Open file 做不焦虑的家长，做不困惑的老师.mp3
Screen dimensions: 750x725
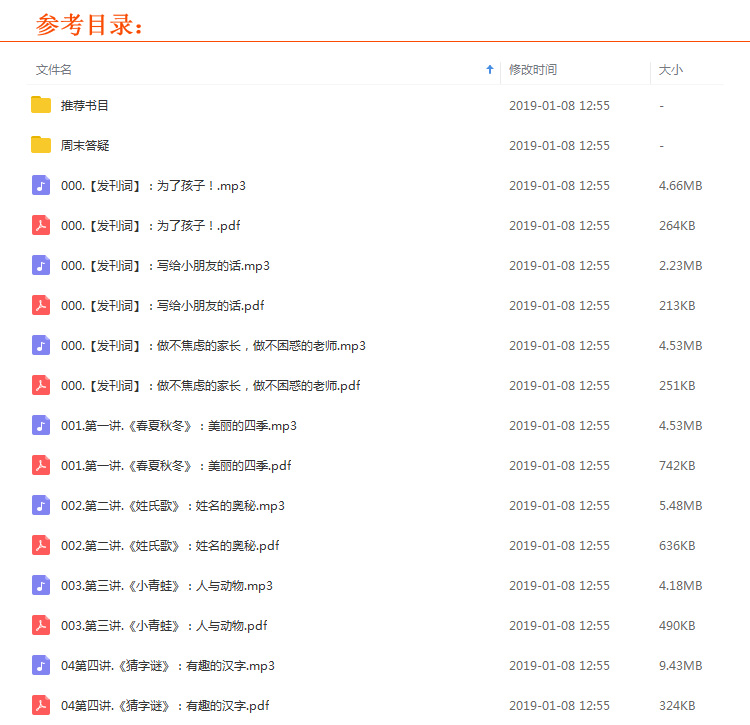[213, 345]
